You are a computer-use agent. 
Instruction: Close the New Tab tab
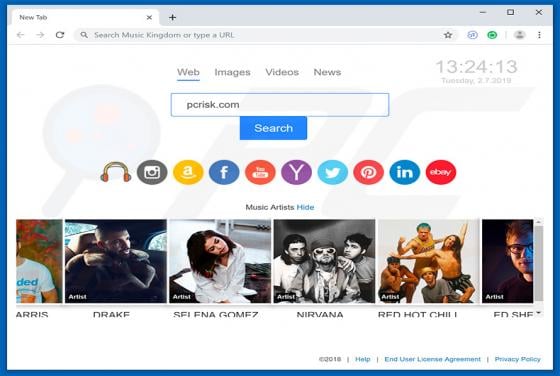coord(149,17)
